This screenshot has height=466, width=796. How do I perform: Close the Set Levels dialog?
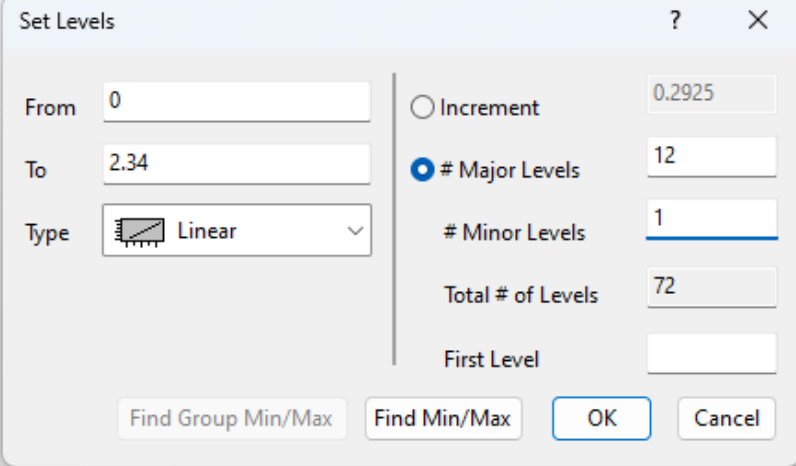757,21
